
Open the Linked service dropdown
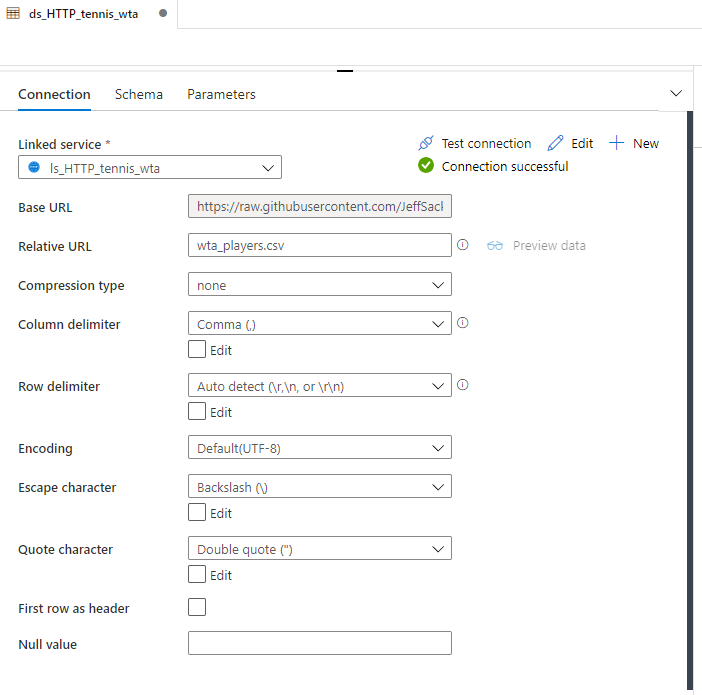(x=150, y=168)
